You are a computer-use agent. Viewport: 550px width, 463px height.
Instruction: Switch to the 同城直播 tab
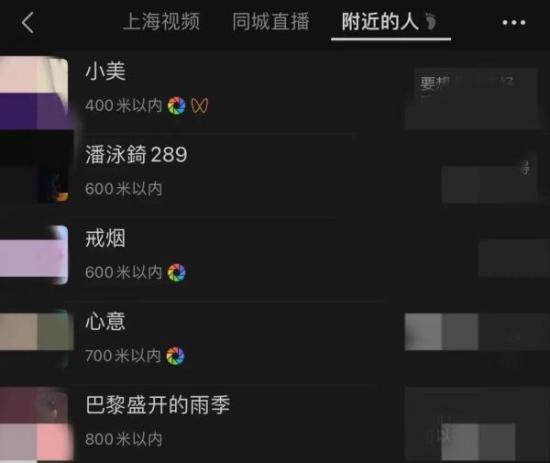tap(271, 22)
